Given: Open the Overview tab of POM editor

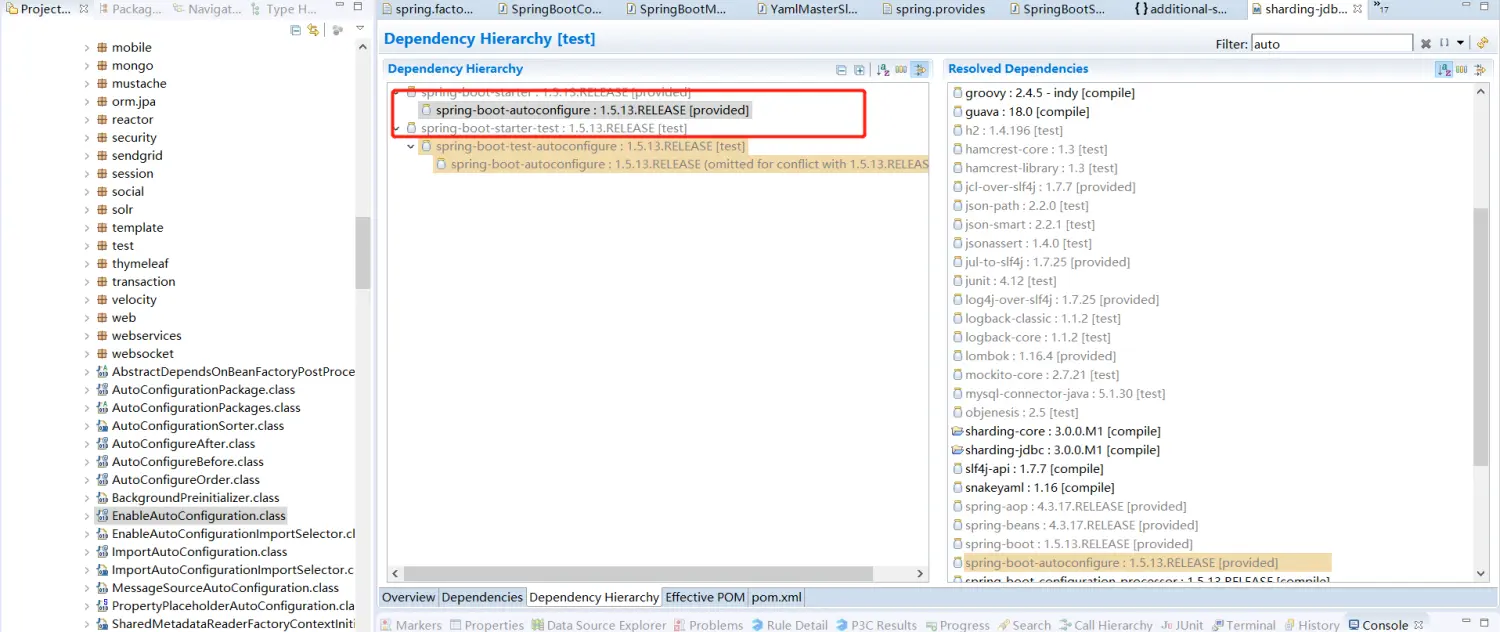Looking at the screenshot, I should (408, 597).
